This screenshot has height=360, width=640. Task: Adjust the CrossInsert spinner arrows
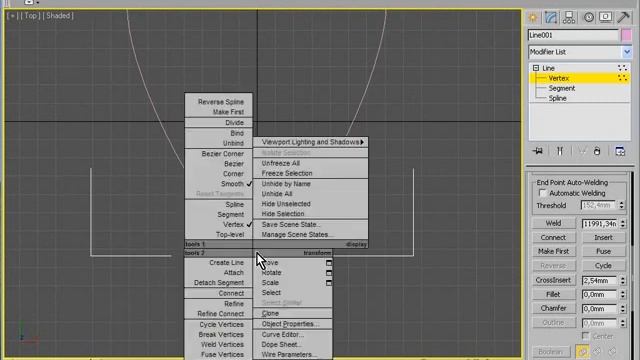point(622,280)
